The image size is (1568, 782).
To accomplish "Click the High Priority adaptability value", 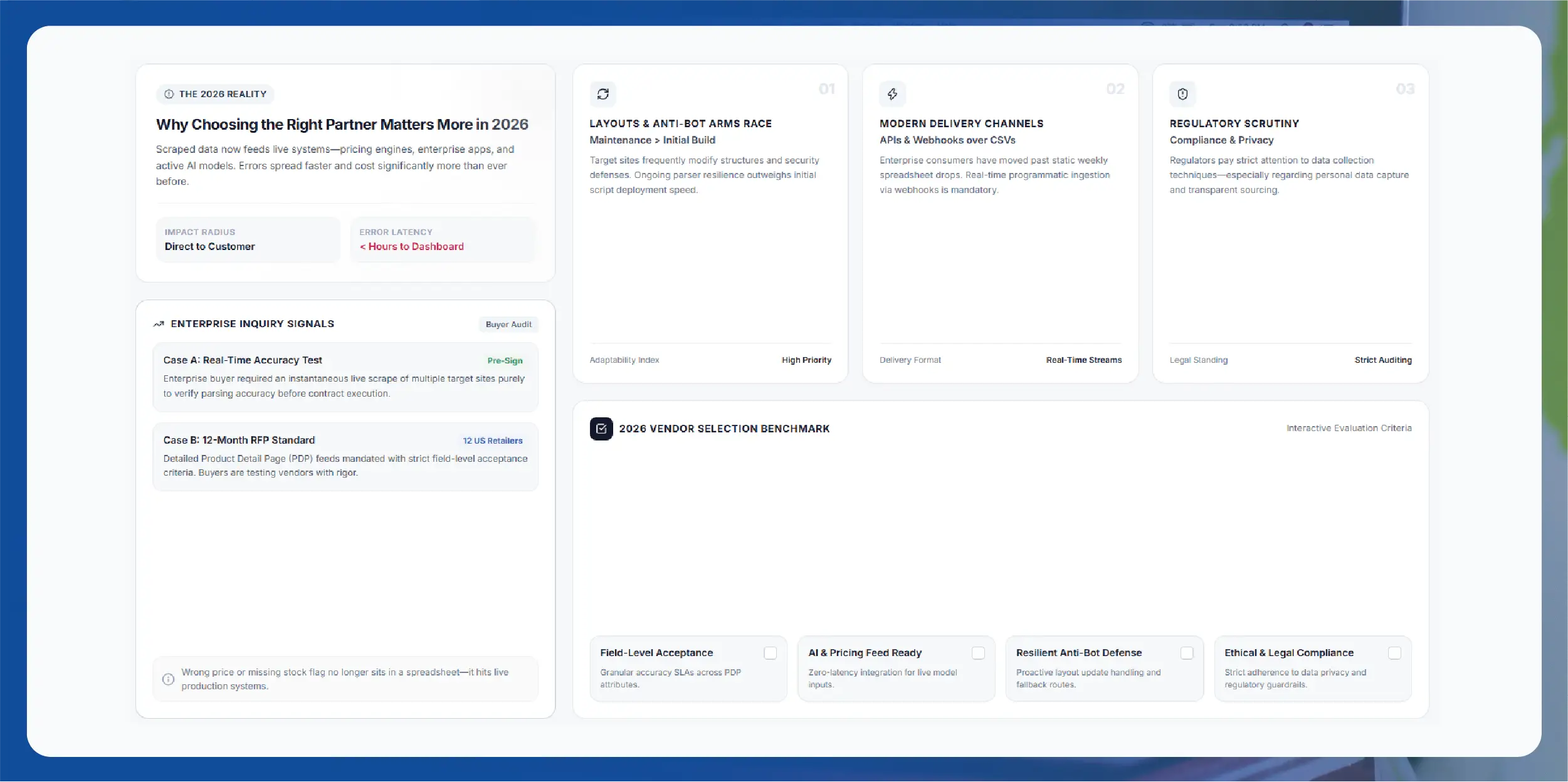I will coord(806,360).
